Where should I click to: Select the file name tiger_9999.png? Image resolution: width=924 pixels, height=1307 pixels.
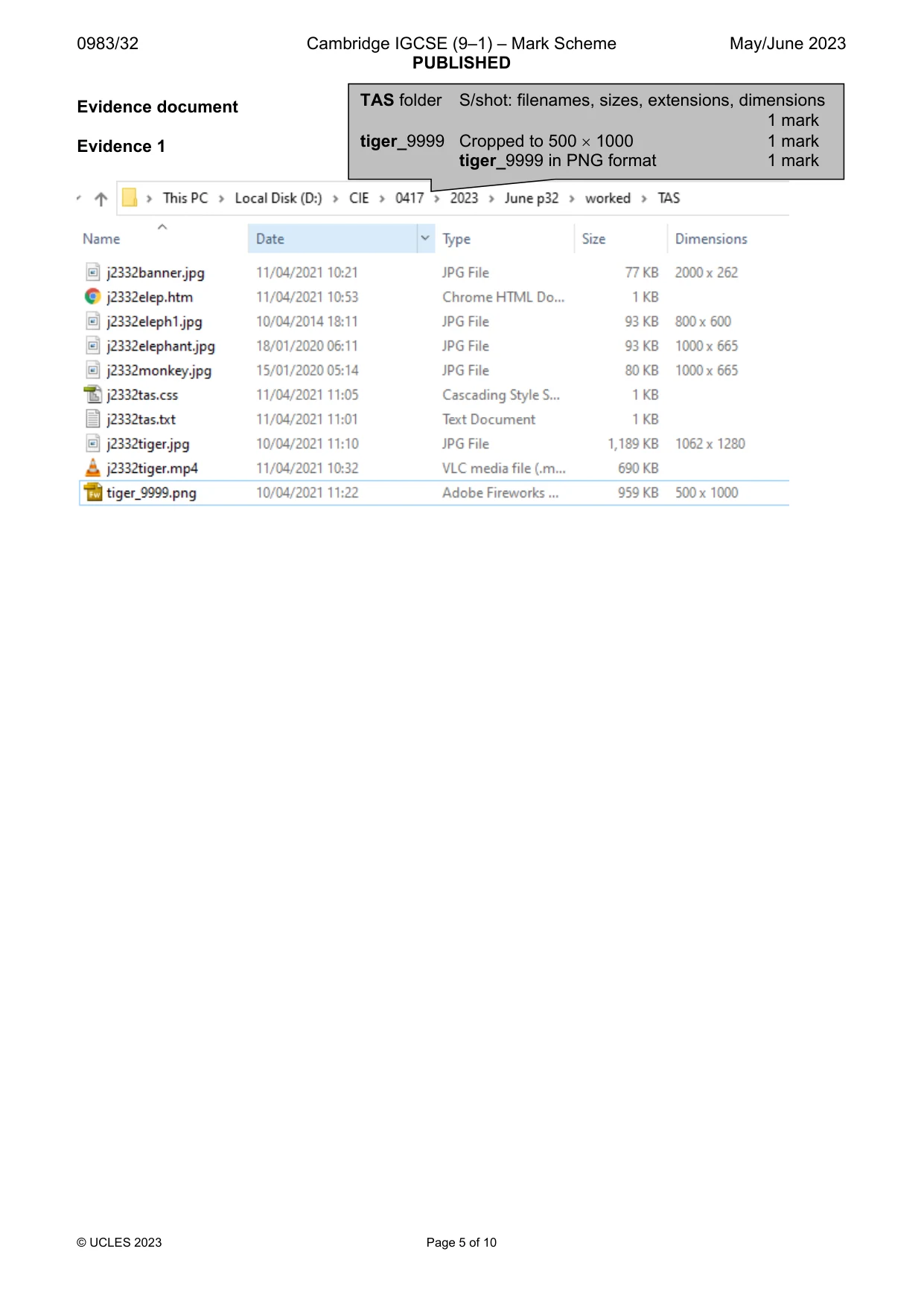151,493
